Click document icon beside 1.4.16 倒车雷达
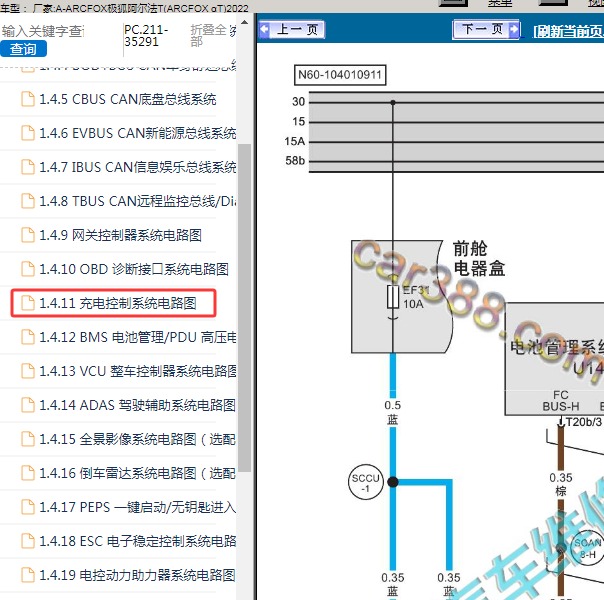The width and height of the screenshot is (604, 600). 28,473
